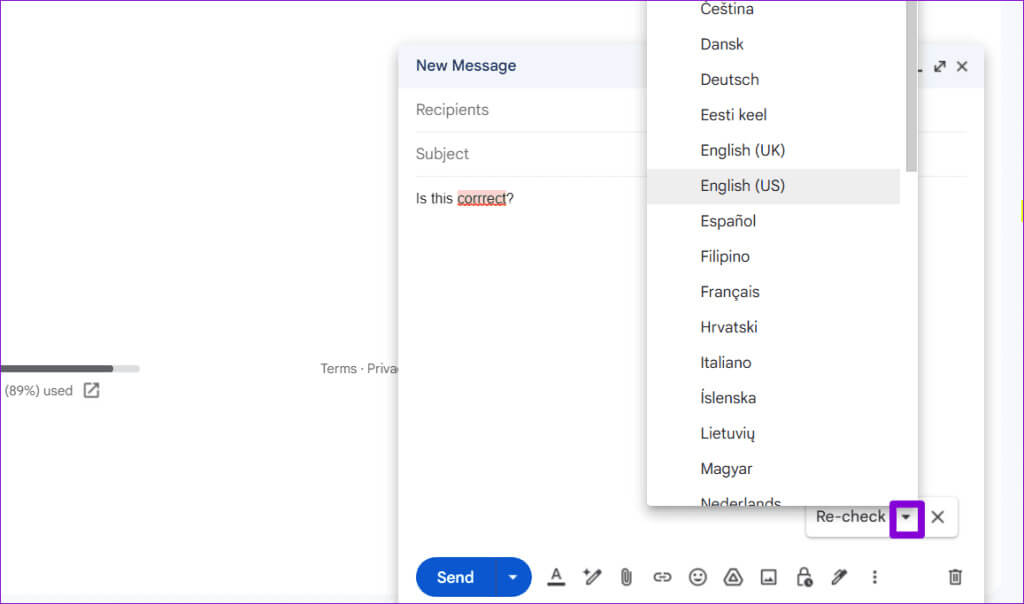
Task: Discard draft with the trash icon
Action: click(x=955, y=577)
